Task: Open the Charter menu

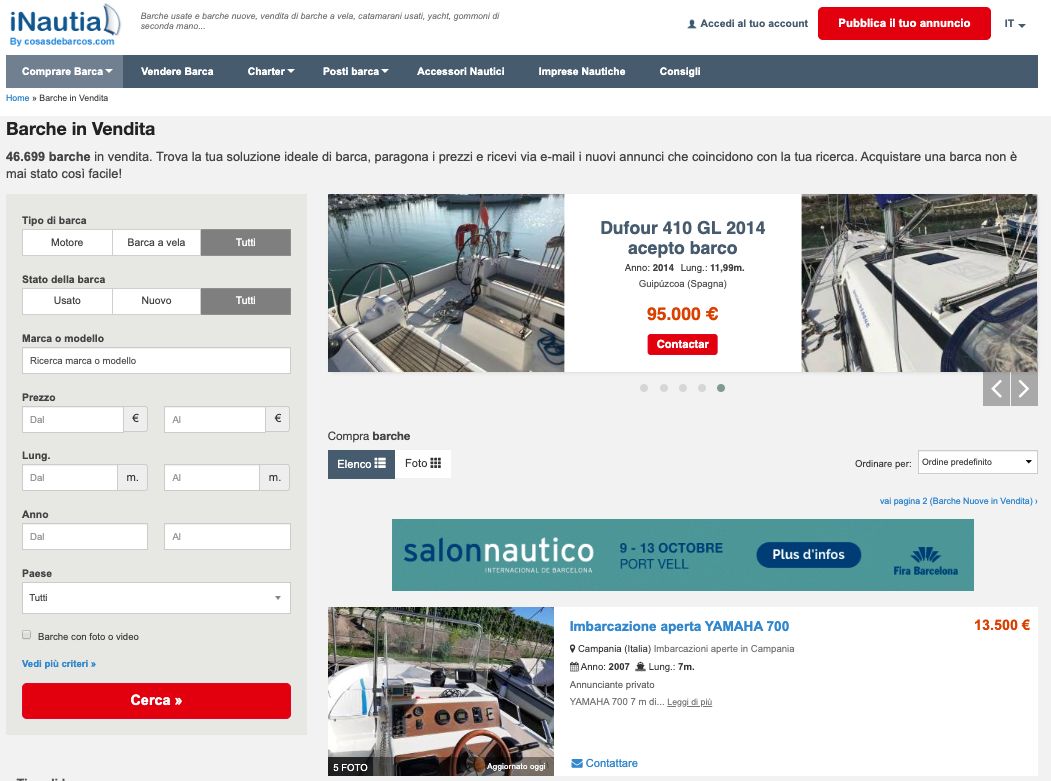Action: click(270, 71)
